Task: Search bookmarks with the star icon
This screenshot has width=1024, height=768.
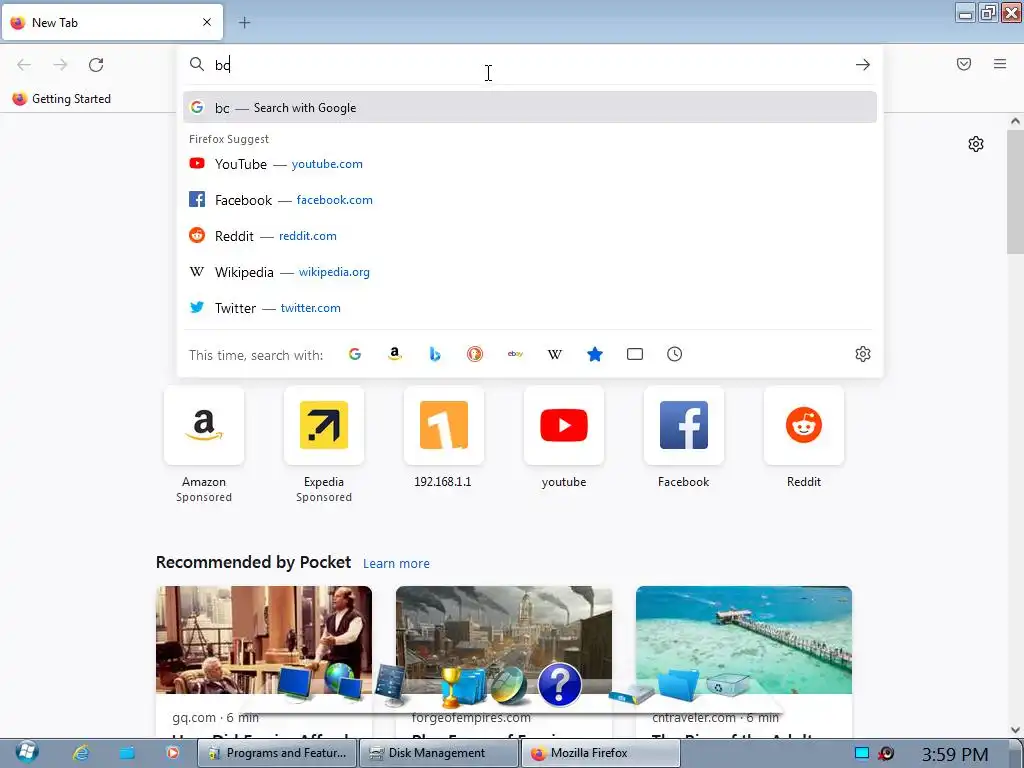Action: pyautogui.click(x=595, y=354)
